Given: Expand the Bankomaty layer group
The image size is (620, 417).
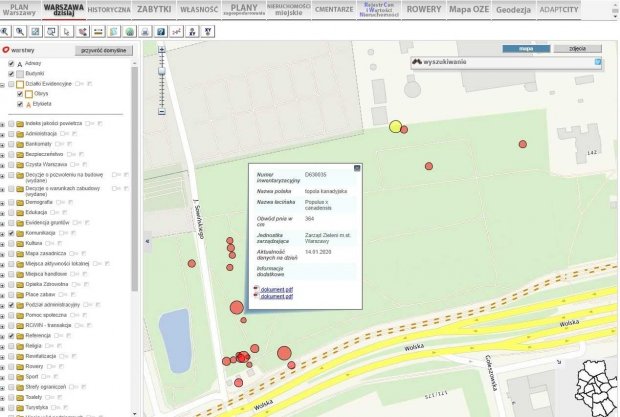Looking at the screenshot, I should pos(2,145).
